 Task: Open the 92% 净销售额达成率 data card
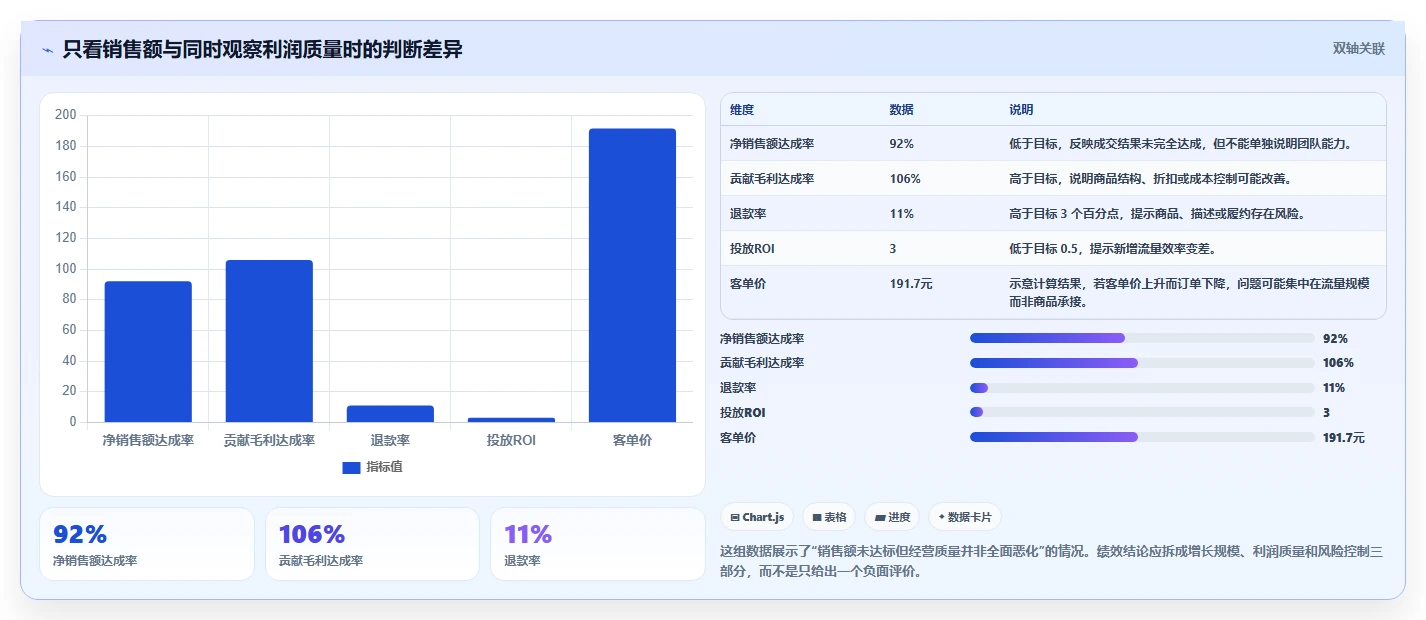click(147, 544)
